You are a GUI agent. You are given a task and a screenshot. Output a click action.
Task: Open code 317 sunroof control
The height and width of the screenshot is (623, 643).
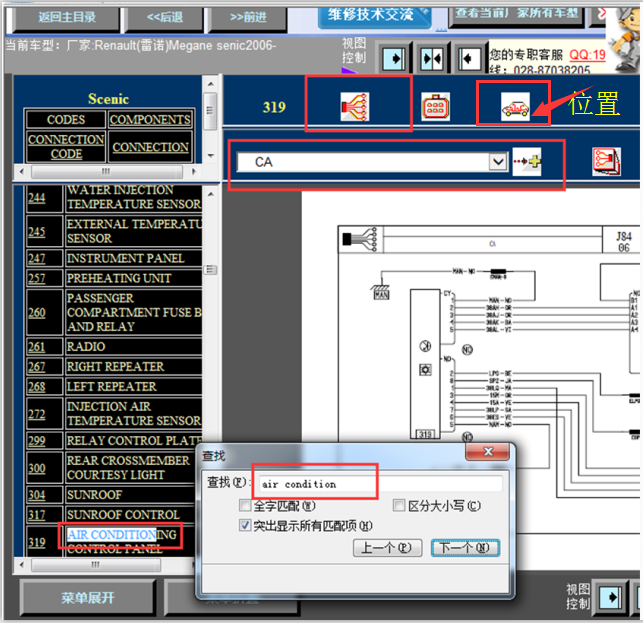(x=36, y=515)
